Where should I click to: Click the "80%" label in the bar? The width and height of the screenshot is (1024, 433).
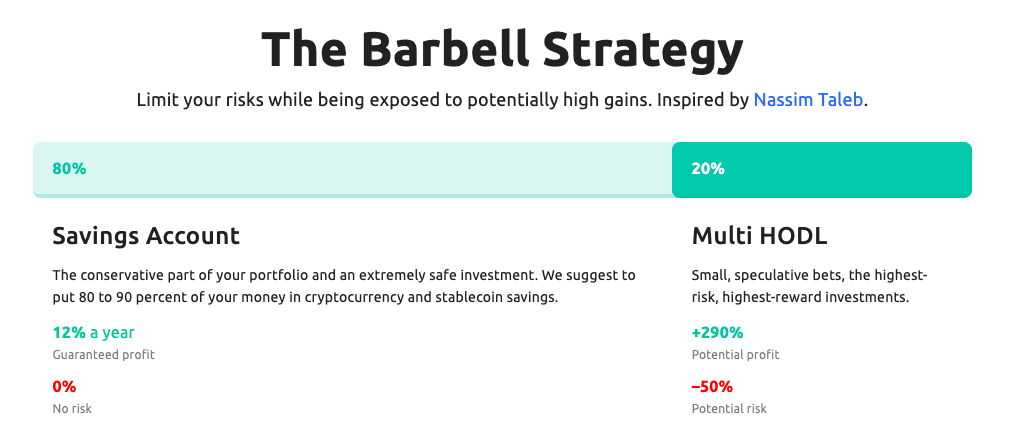[x=69, y=168]
